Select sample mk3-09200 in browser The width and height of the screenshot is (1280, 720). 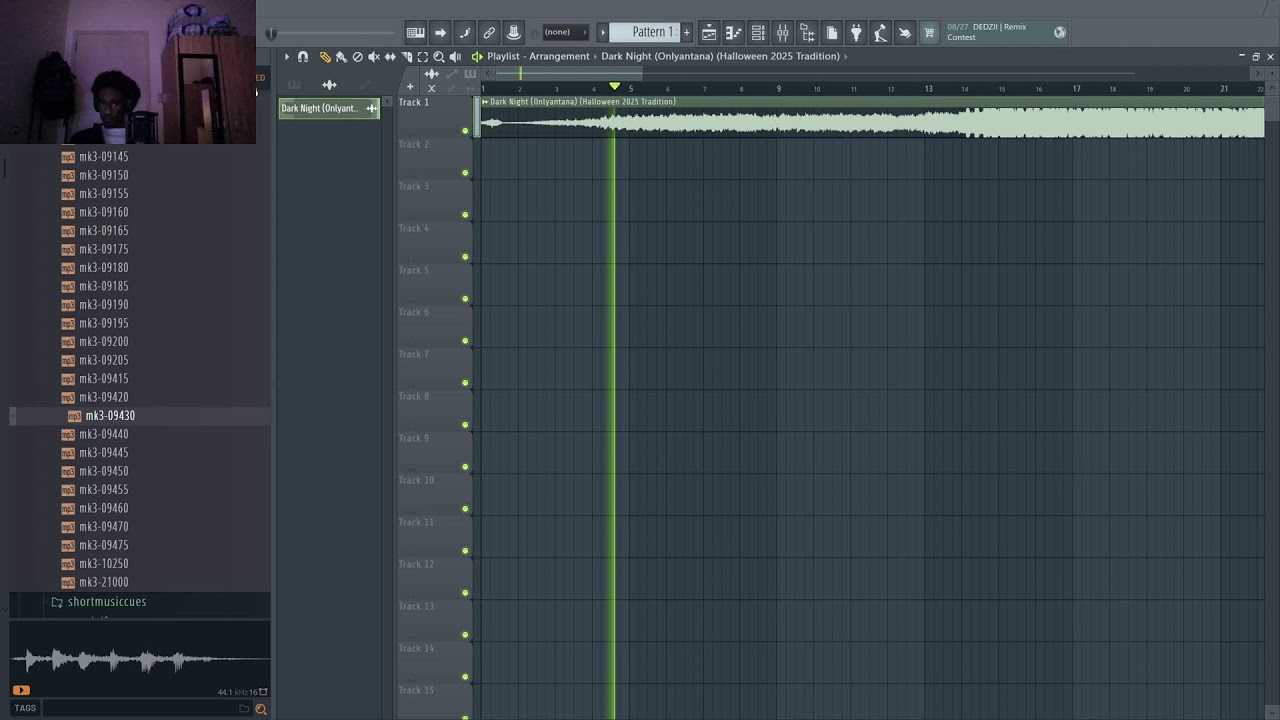pos(103,342)
